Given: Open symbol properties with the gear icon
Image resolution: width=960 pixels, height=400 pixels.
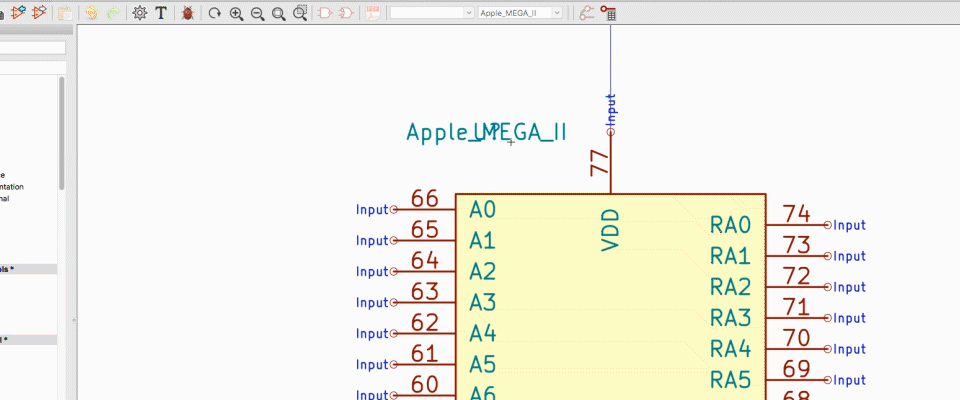Looking at the screenshot, I should [x=140, y=13].
